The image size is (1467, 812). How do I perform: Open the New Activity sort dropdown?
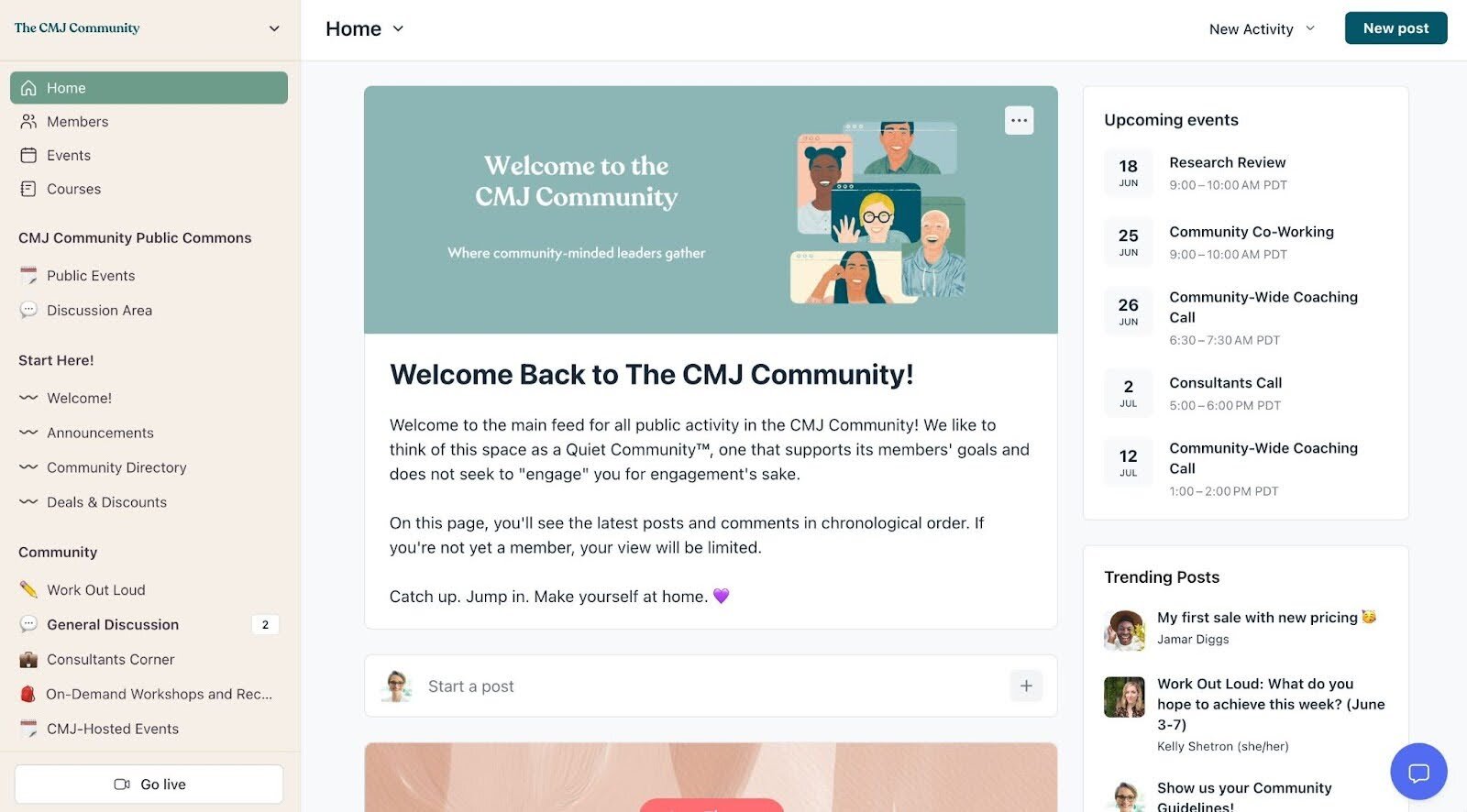(1262, 28)
